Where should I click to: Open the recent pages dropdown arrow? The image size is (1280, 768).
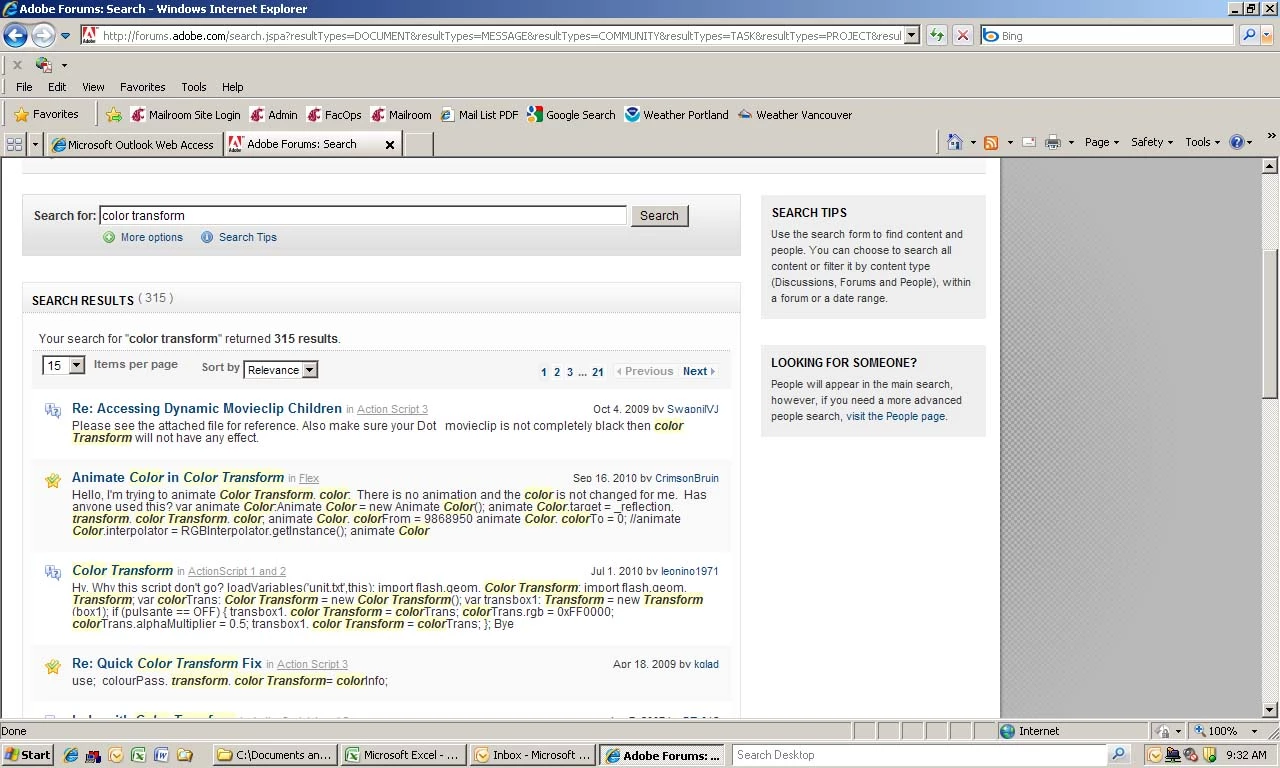[x=65, y=36]
